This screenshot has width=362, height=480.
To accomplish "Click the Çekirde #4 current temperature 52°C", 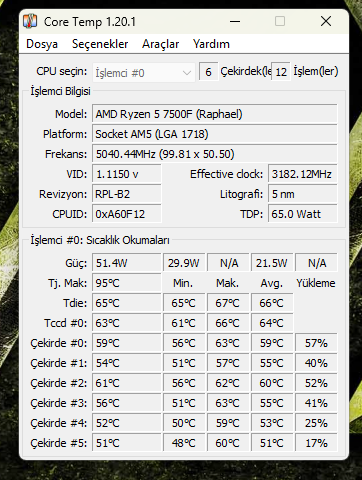I will pyautogui.click(x=127, y=423).
